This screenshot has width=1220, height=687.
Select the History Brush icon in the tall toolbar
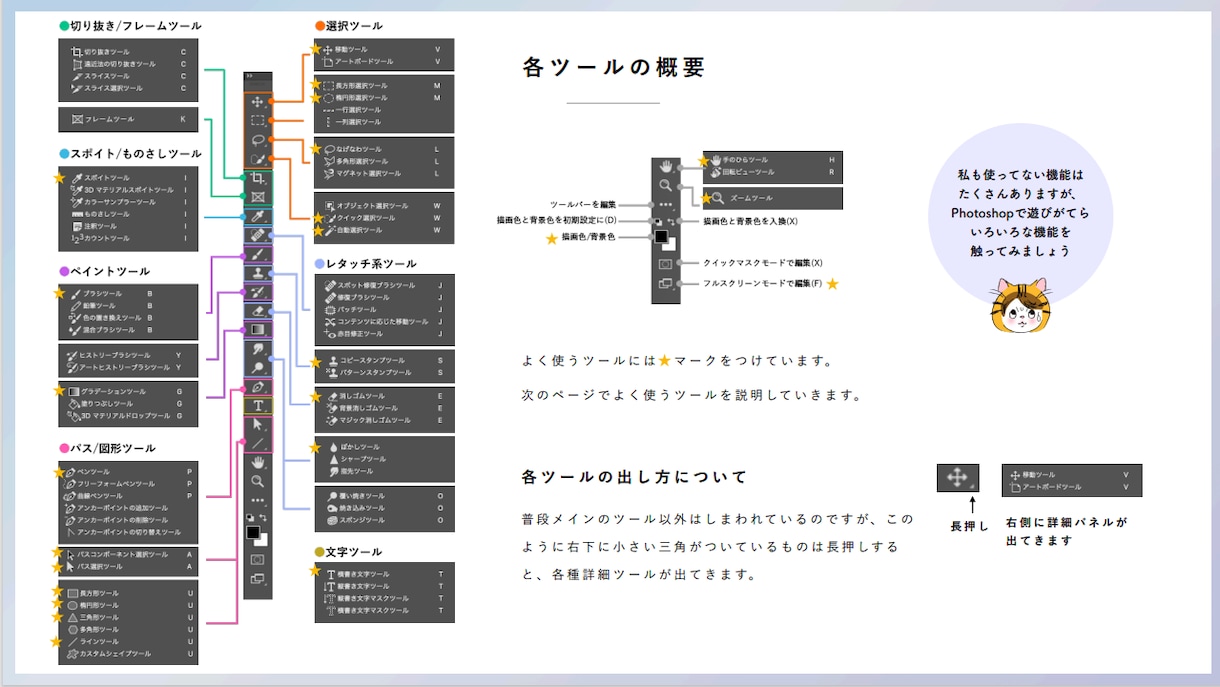(x=257, y=292)
